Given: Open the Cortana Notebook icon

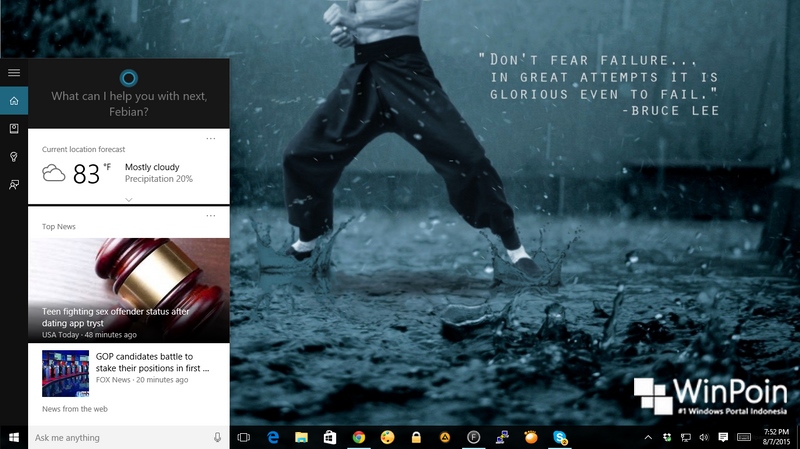Looking at the screenshot, I should click(14, 129).
